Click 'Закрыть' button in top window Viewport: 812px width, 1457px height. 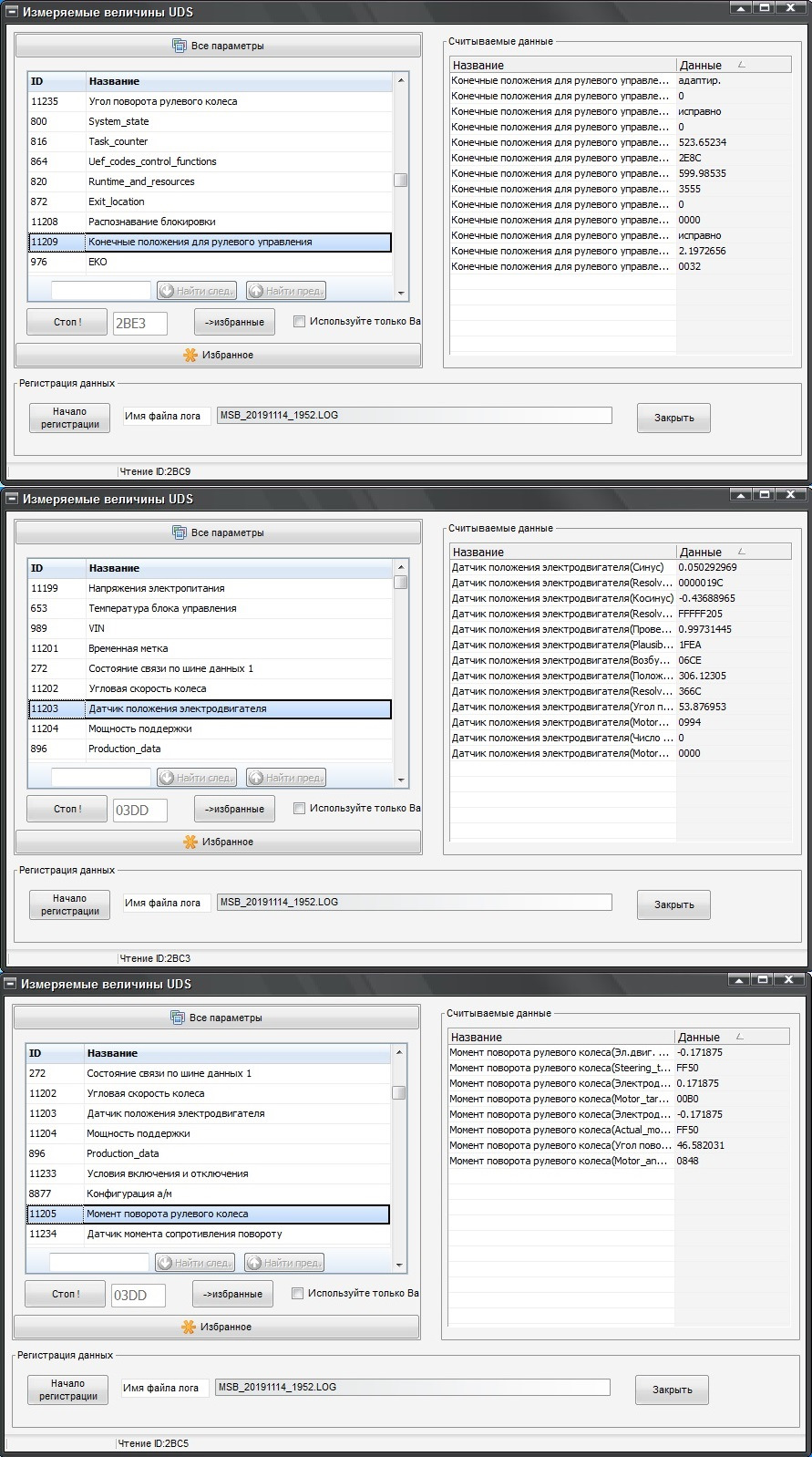[673, 418]
